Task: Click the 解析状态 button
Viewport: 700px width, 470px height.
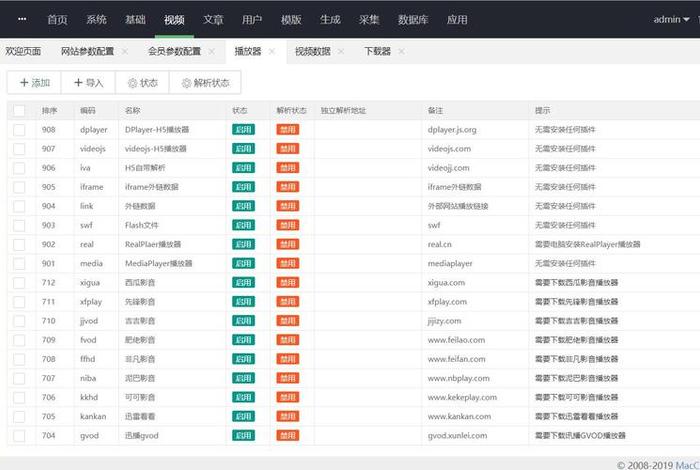Action: coord(205,83)
